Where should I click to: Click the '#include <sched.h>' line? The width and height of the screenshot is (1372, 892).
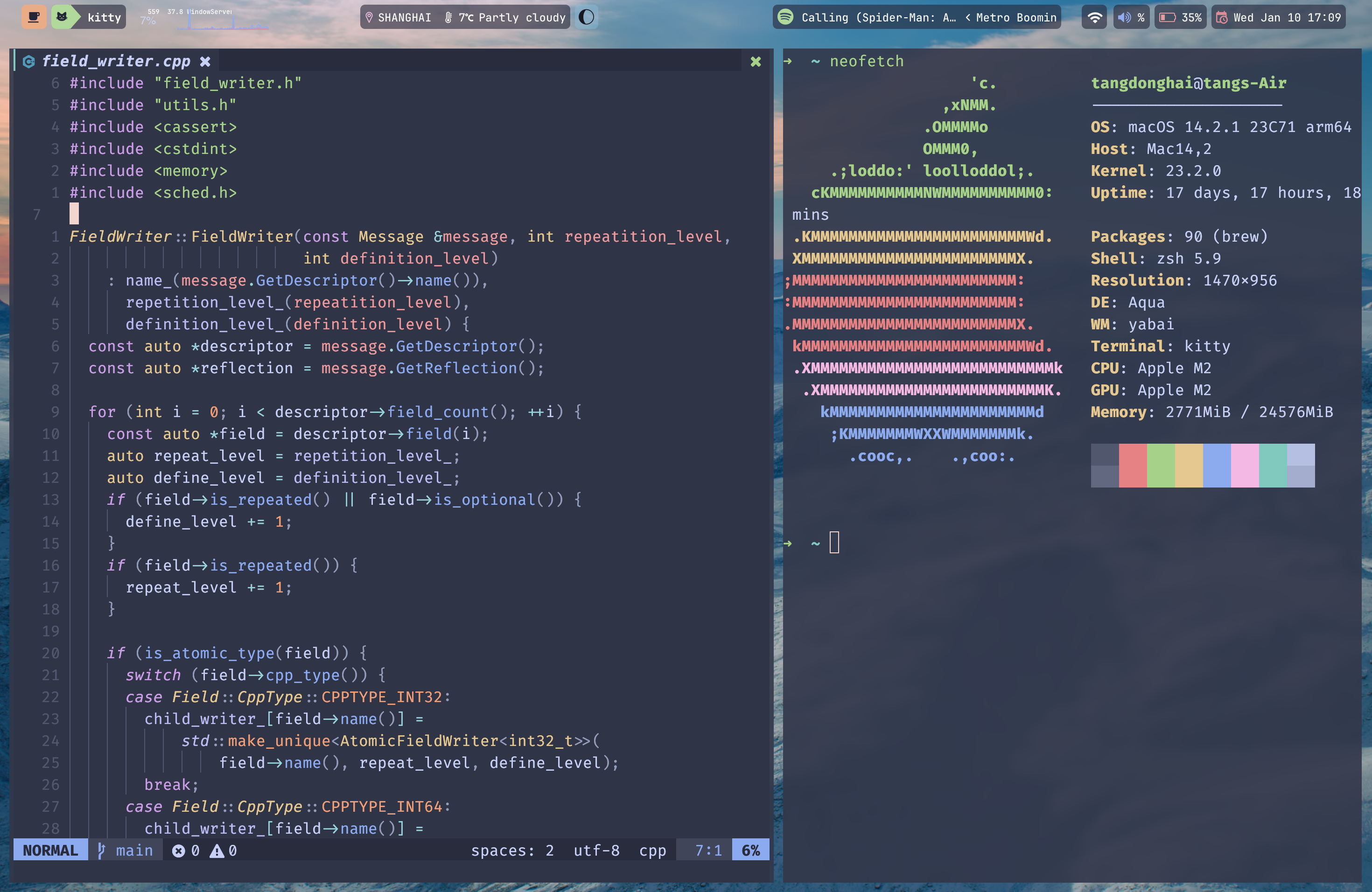point(153,193)
